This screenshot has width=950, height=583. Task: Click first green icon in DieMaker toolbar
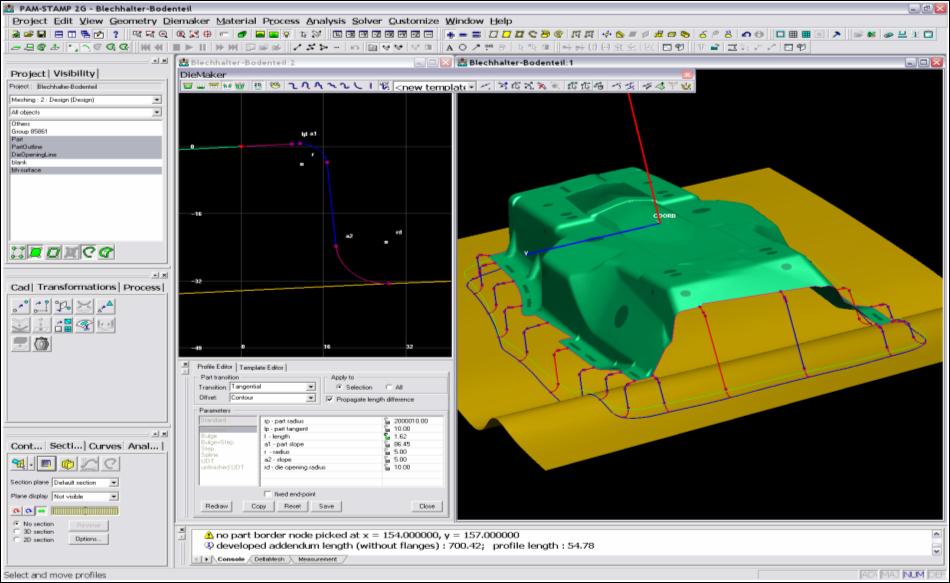point(187,87)
